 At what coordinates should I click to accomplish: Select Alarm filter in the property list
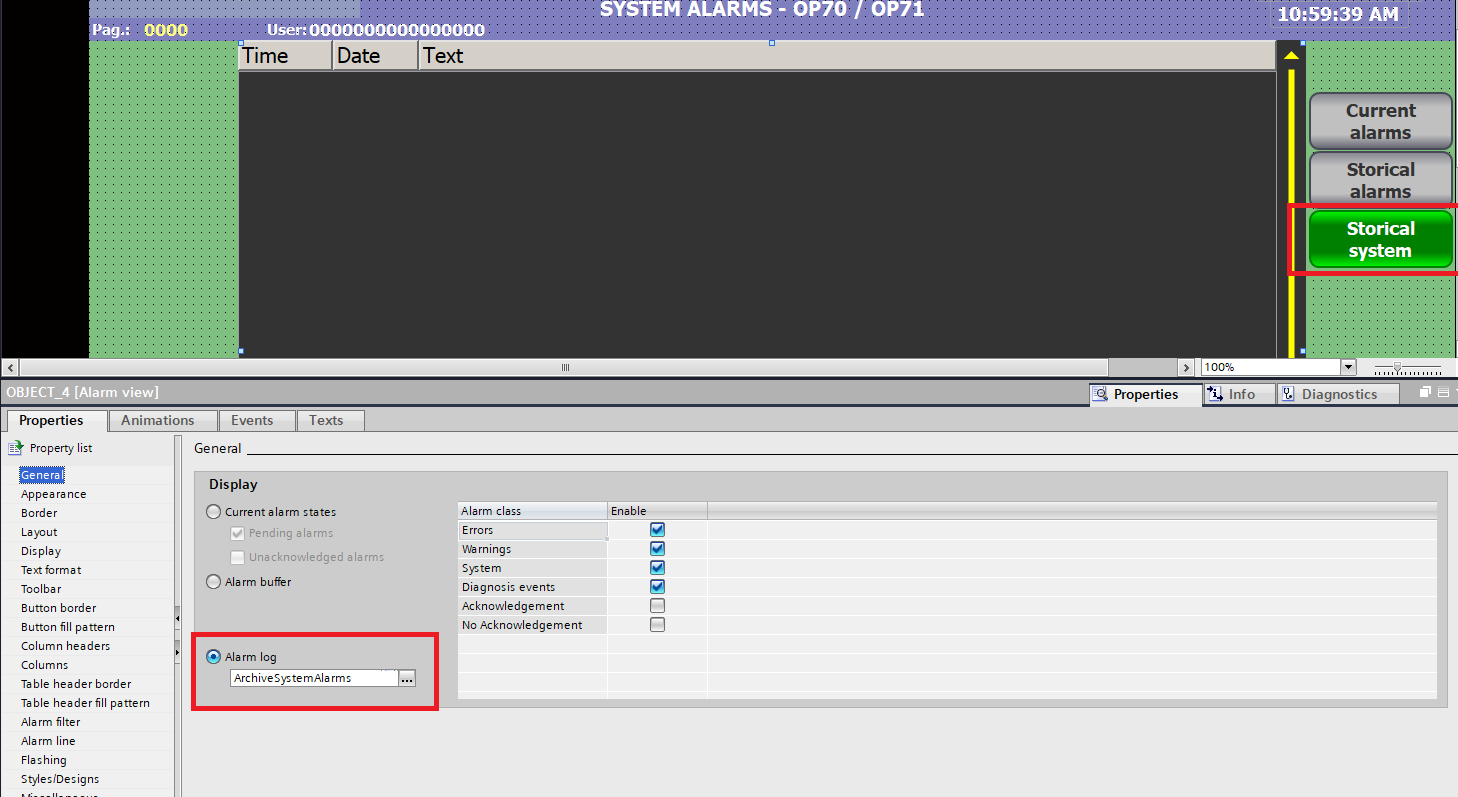click(x=51, y=722)
